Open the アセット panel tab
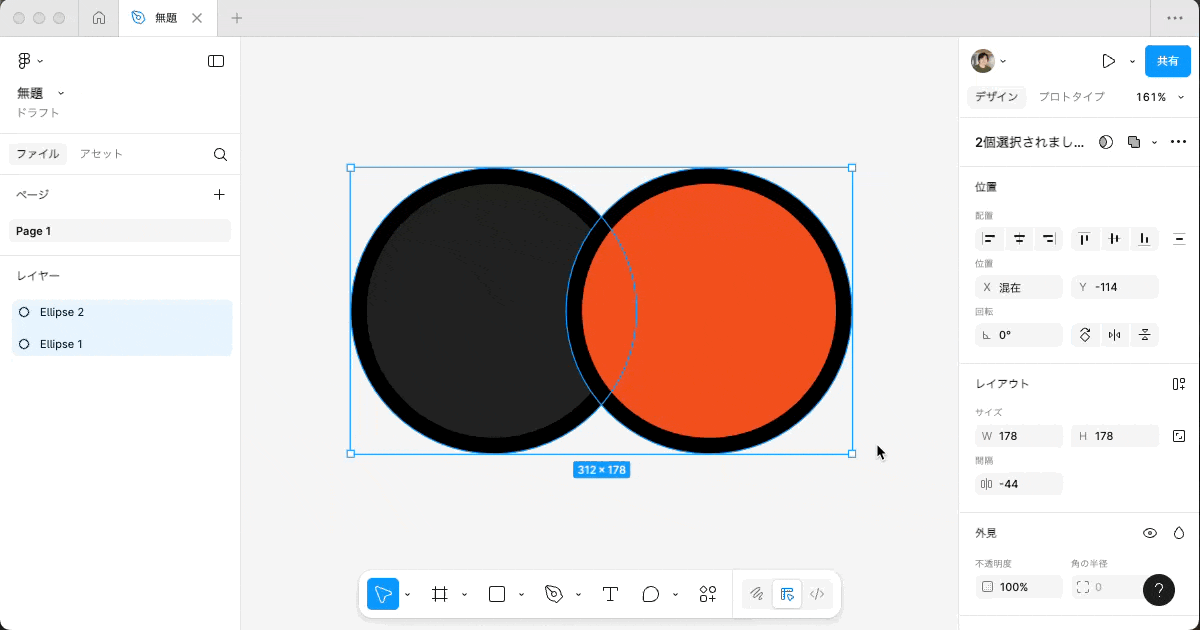This screenshot has height=630, width=1200. tap(99, 153)
